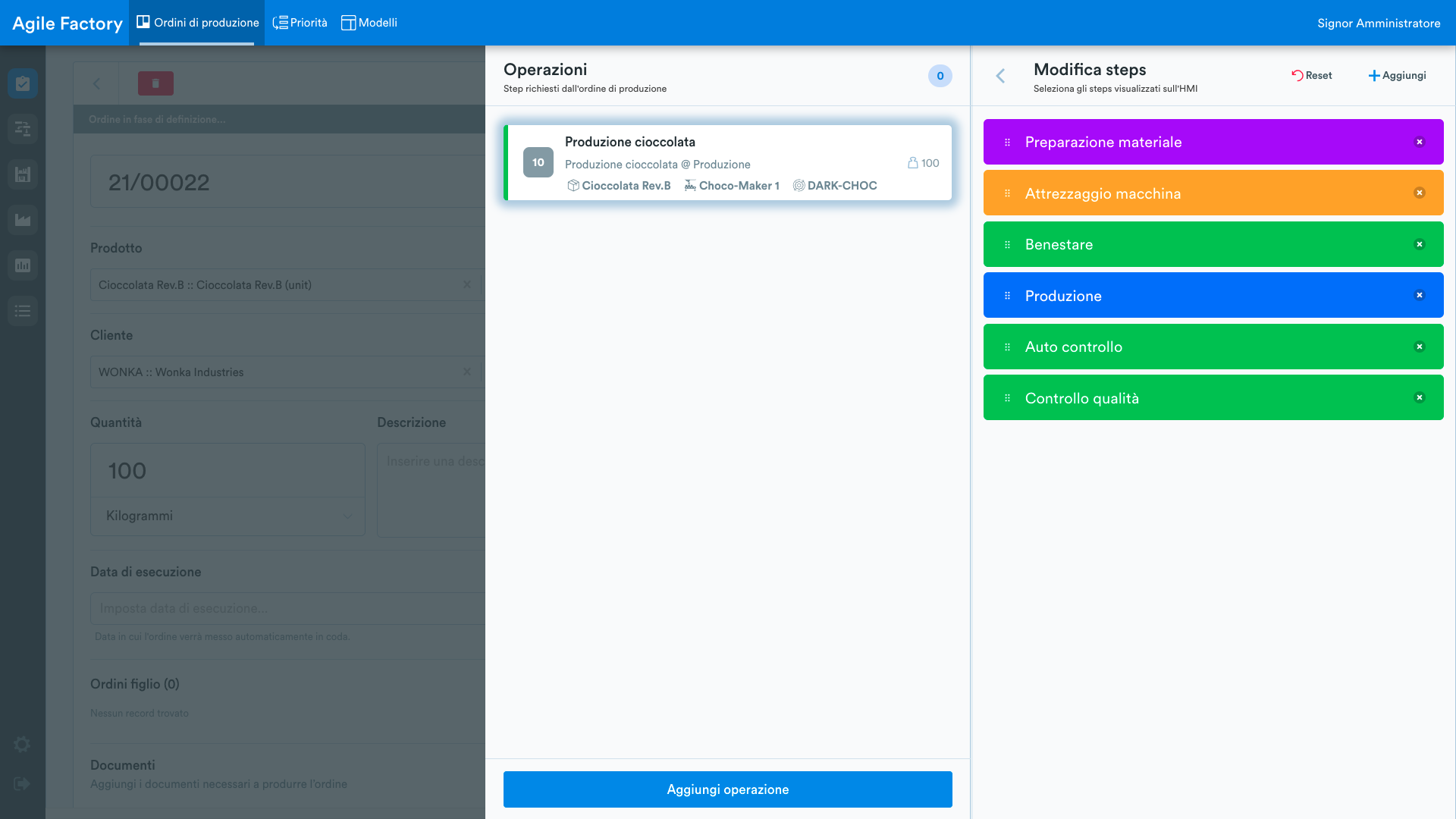
Task: Click the Quantità 100 field
Action: [x=227, y=470]
